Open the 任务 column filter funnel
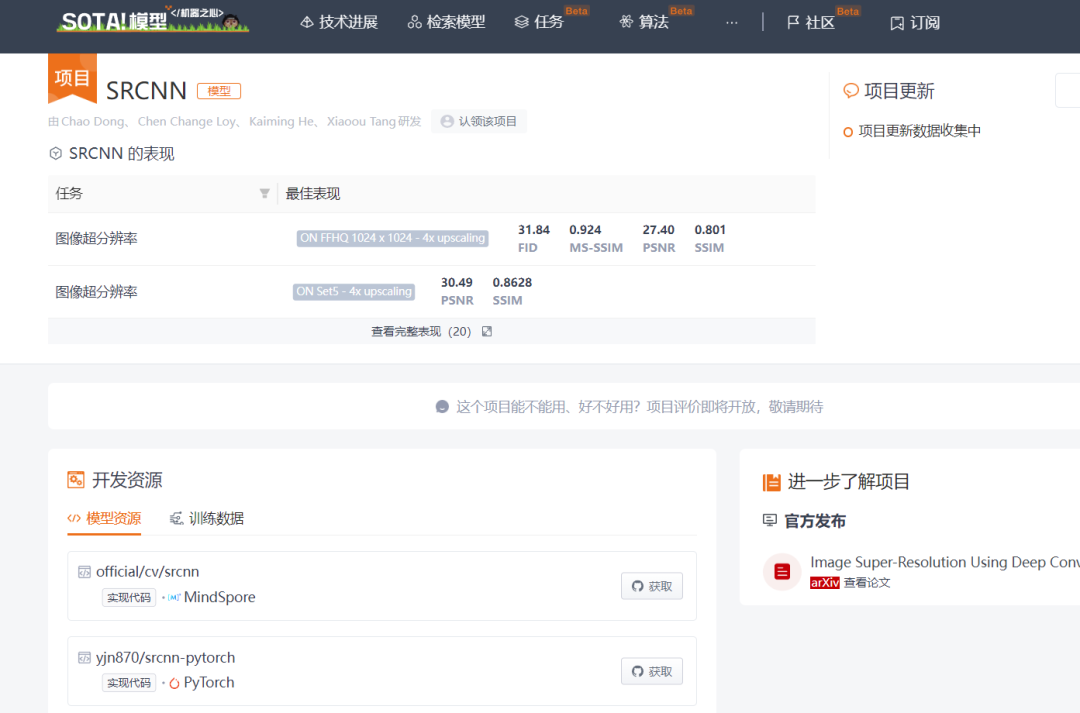The height and width of the screenshot is (713, 1080). pyautogui.click(x=264, y=194)
